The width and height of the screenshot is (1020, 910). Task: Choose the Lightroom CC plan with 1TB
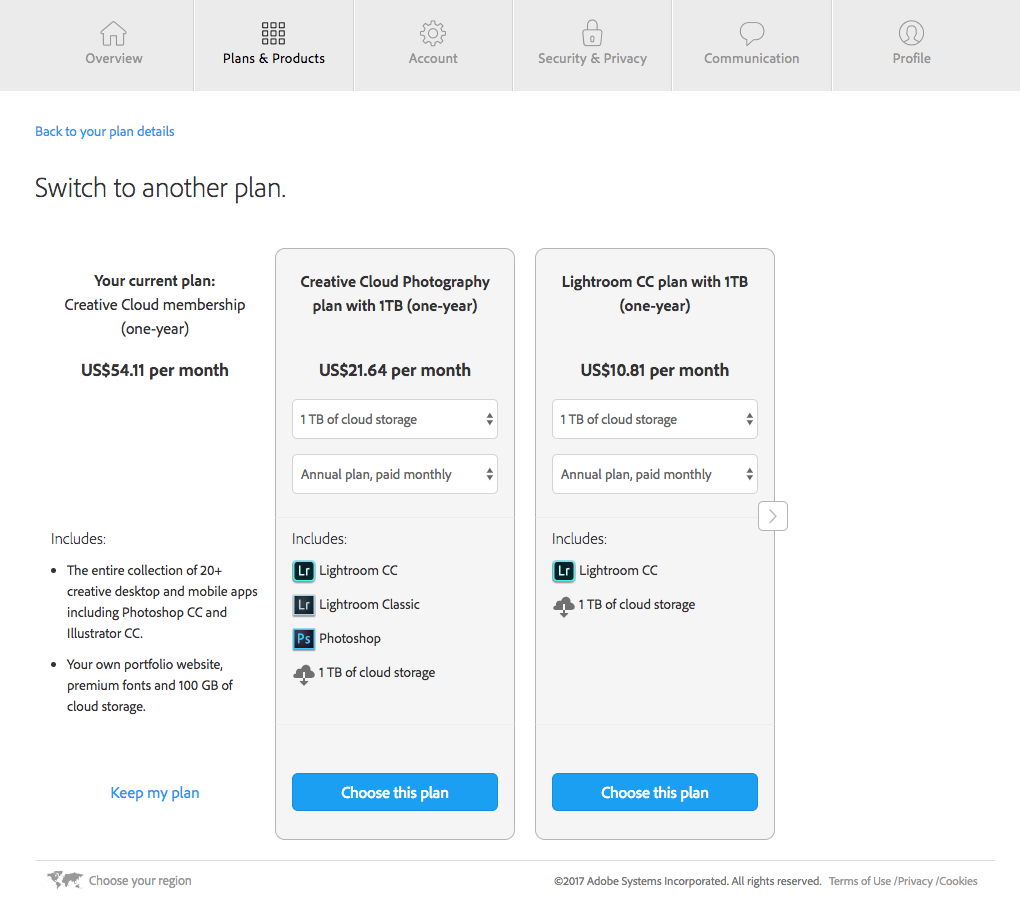click(x=655, y=792)
